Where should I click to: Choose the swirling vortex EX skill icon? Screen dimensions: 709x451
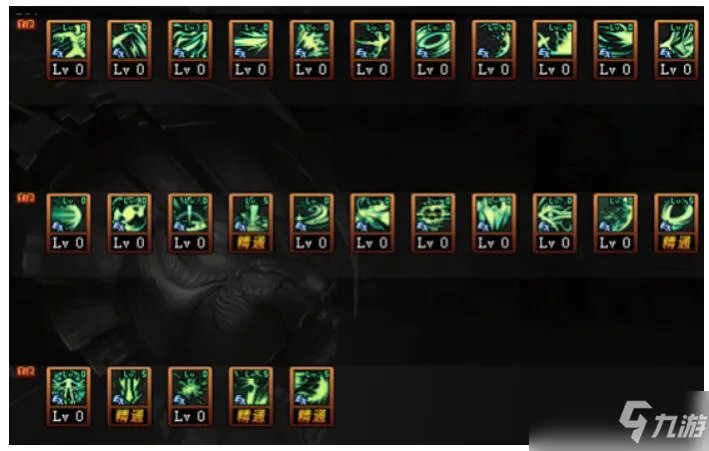pos(312,223)
